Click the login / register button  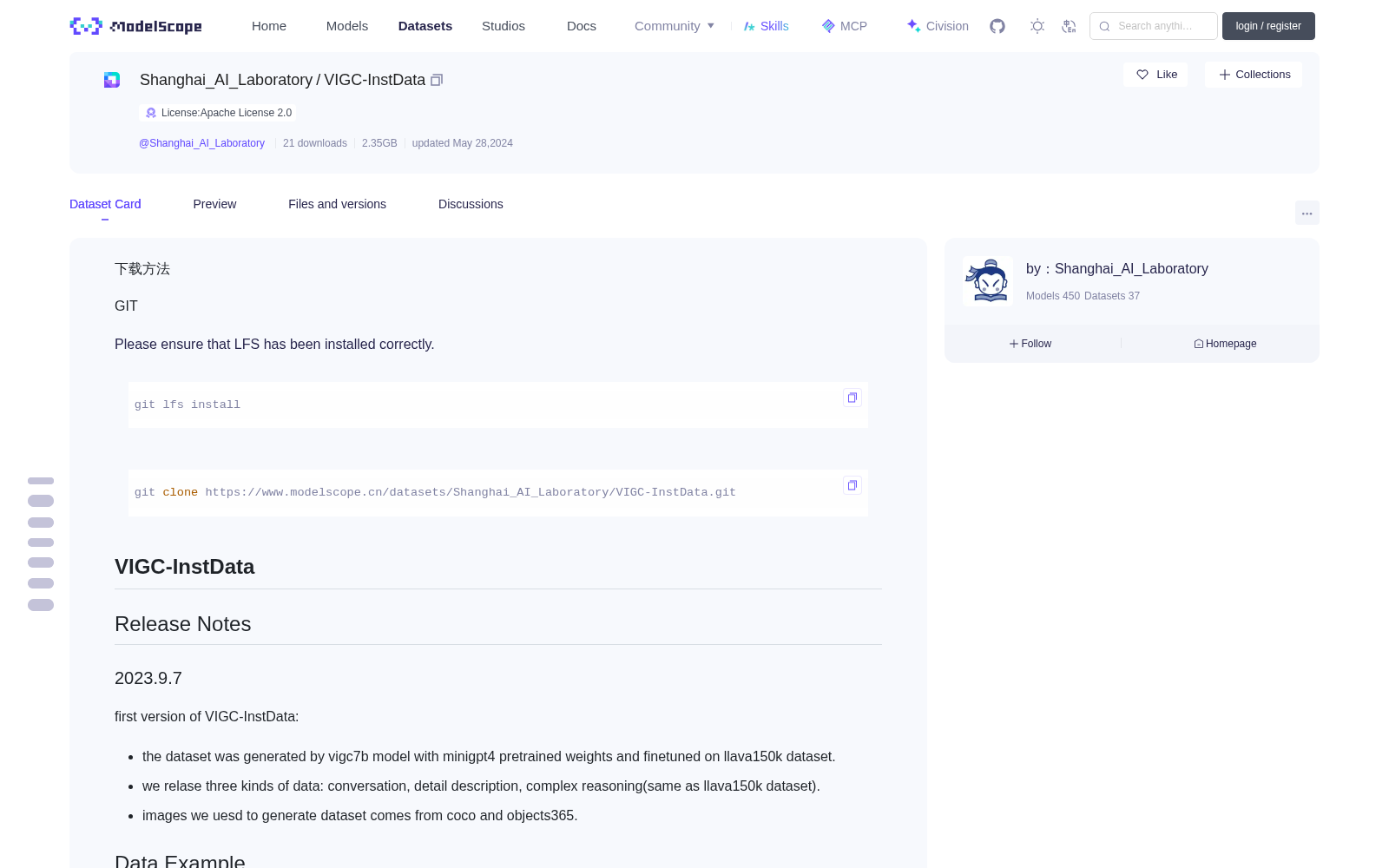click(1268, 26)
